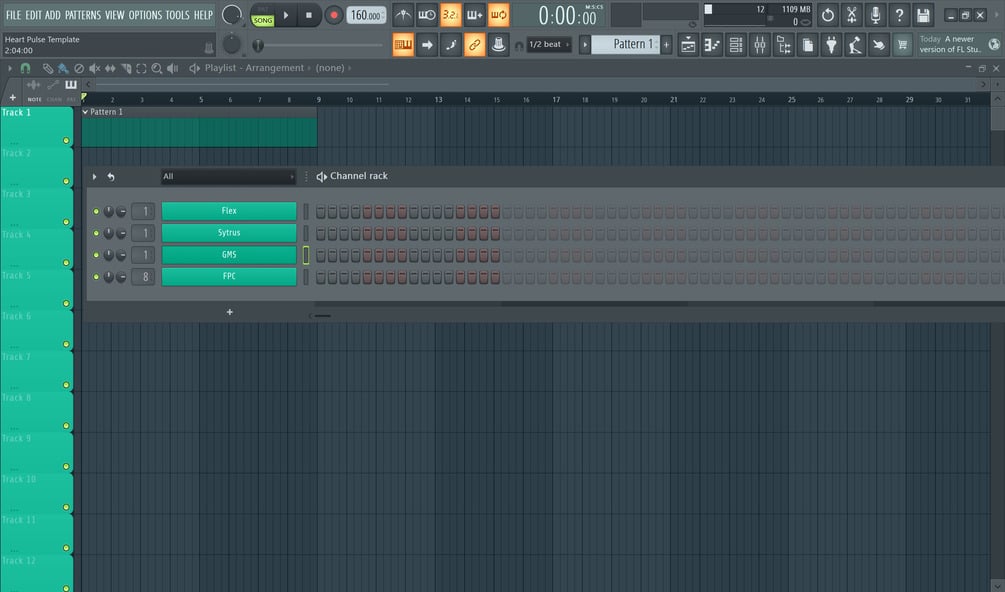Open the TOOLS menu
1005x592 pixels.
tap(178, 15)
